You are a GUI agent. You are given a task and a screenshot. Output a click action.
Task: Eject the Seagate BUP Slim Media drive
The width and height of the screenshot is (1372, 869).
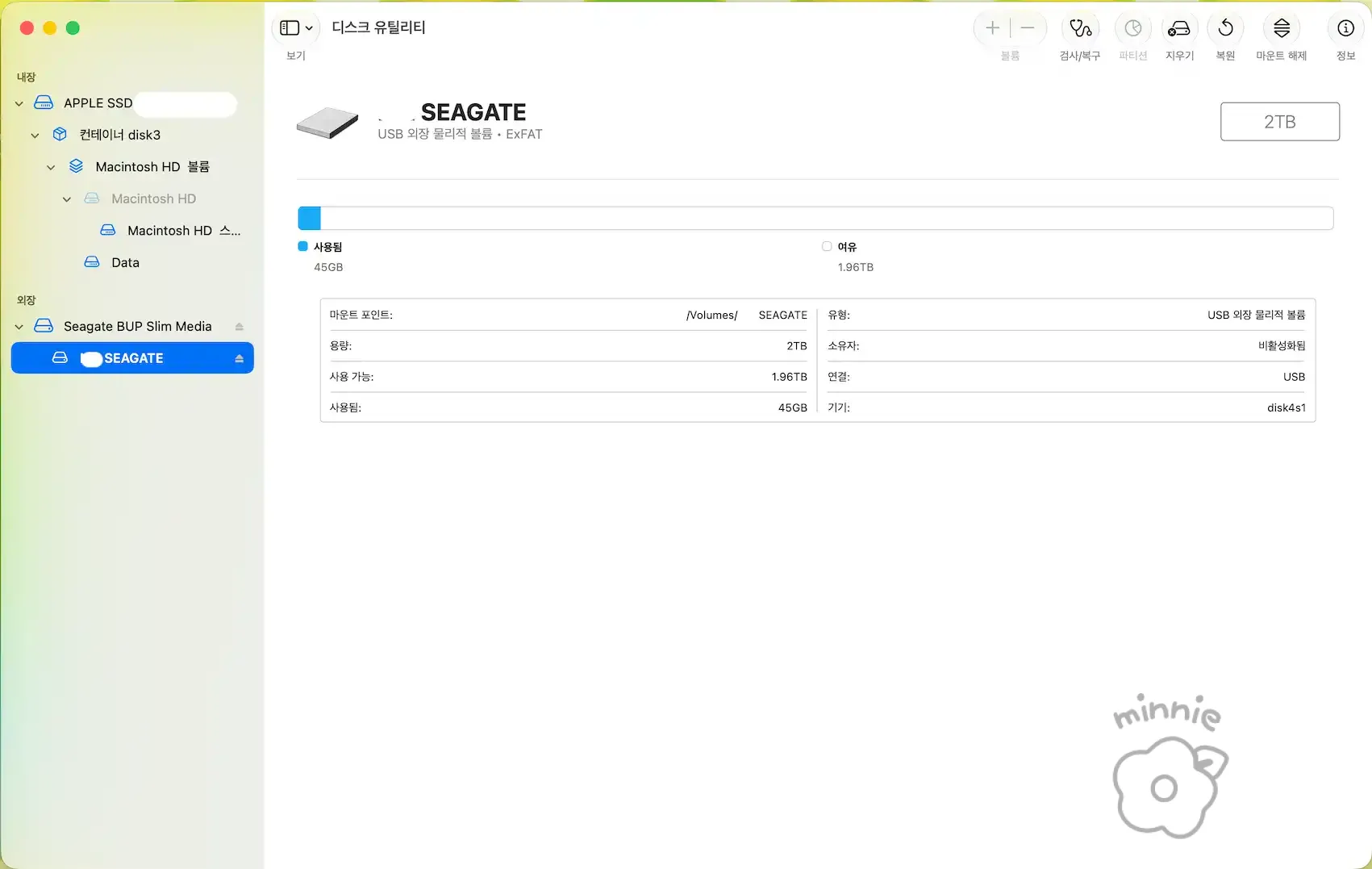pyautogui.click(x=239, y=327)
